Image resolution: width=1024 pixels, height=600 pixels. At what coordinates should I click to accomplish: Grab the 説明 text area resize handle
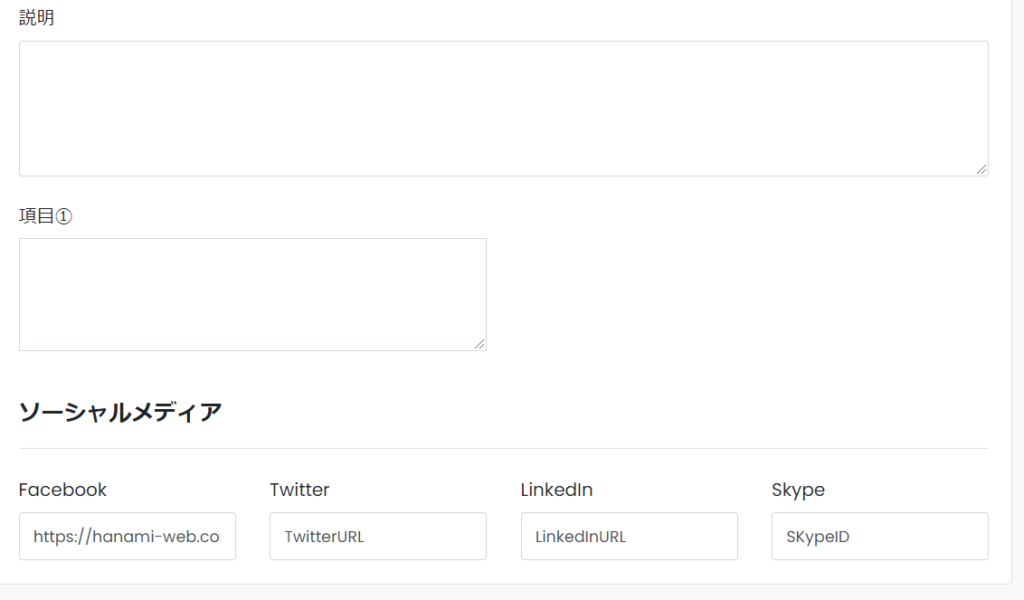coord(982,169)
